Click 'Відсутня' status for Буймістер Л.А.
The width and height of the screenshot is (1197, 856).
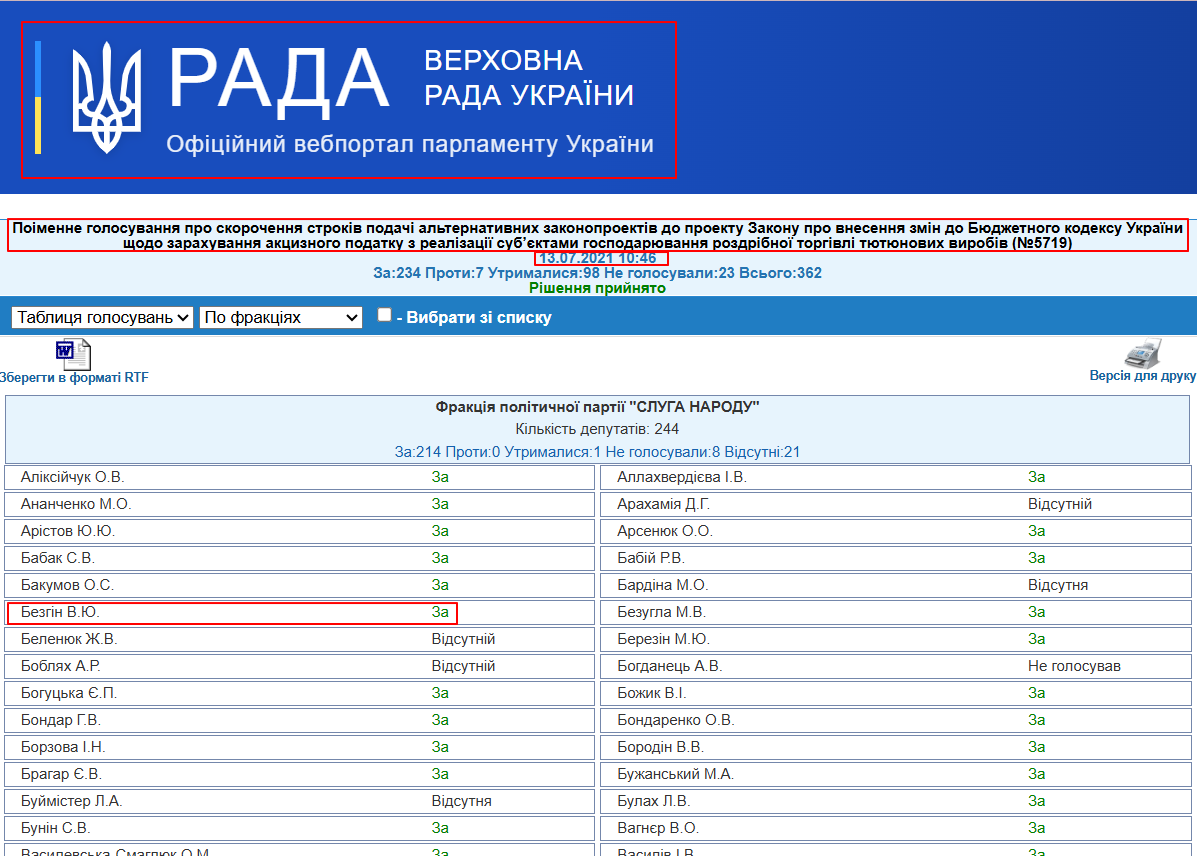tap(461, 801)
